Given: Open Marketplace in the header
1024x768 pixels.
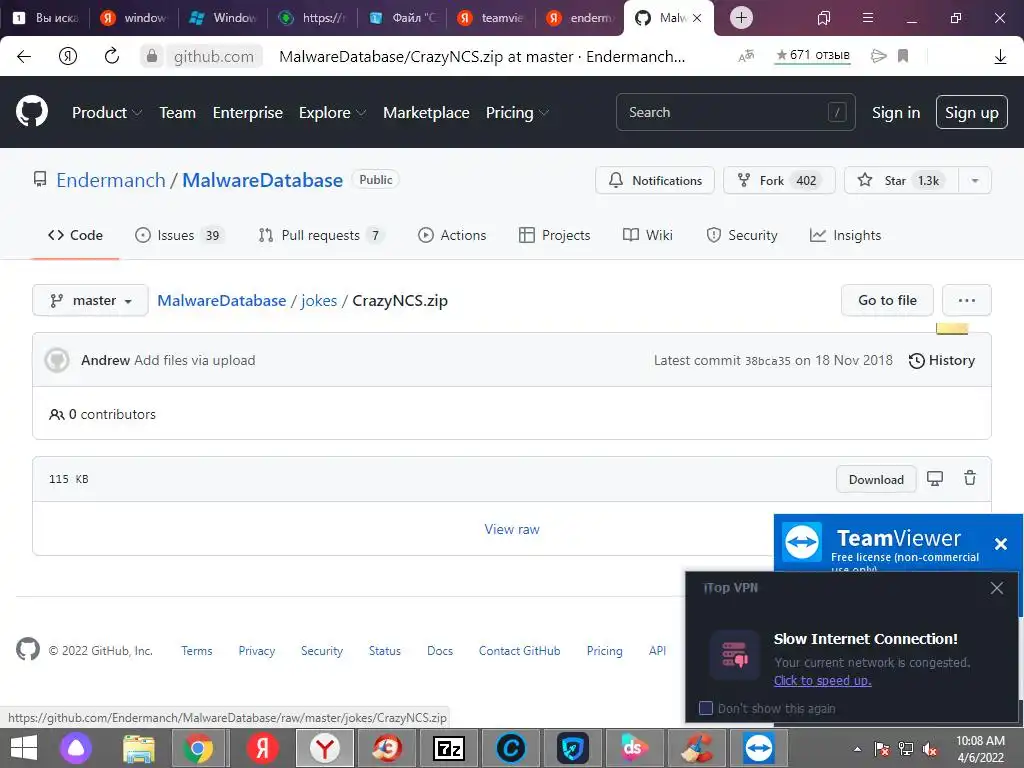Looking at the screenshot, I should point(426,112).
